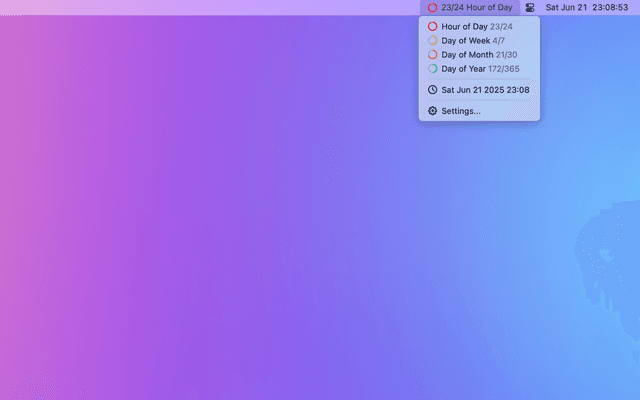Image resolution: width=640 pixels, height=400 pixels.
Task: Switch display to Day of Month
Action: 467,55
